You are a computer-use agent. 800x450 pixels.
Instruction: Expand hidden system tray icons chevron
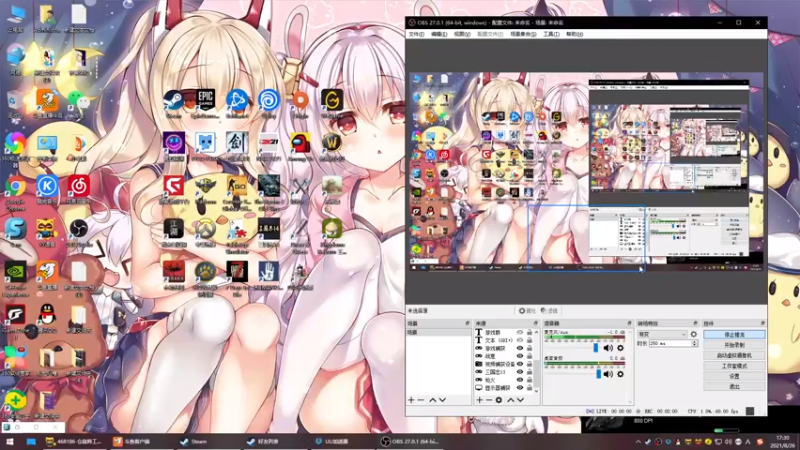[638, 442]
